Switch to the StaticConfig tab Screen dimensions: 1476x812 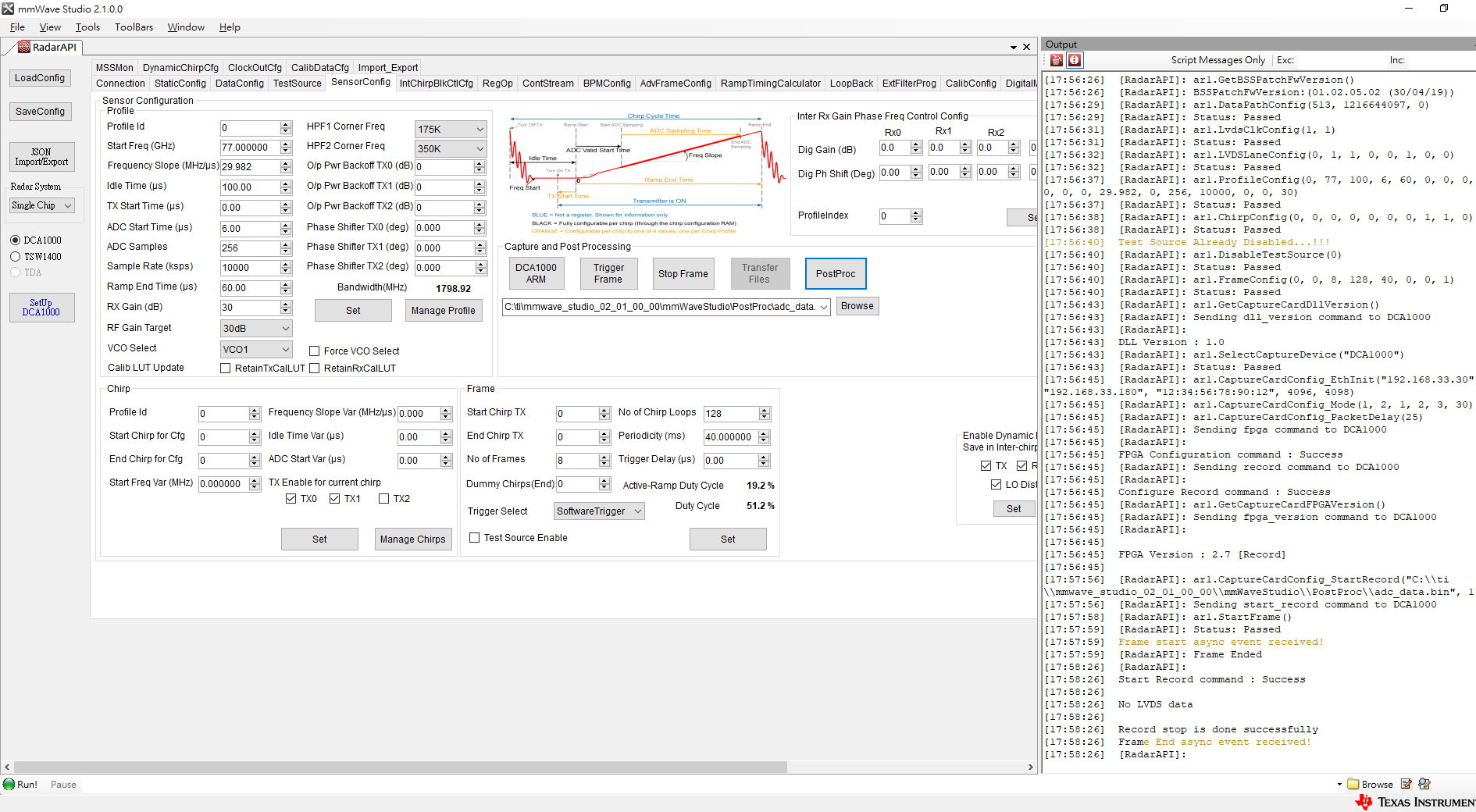click(x=180, y=84)
